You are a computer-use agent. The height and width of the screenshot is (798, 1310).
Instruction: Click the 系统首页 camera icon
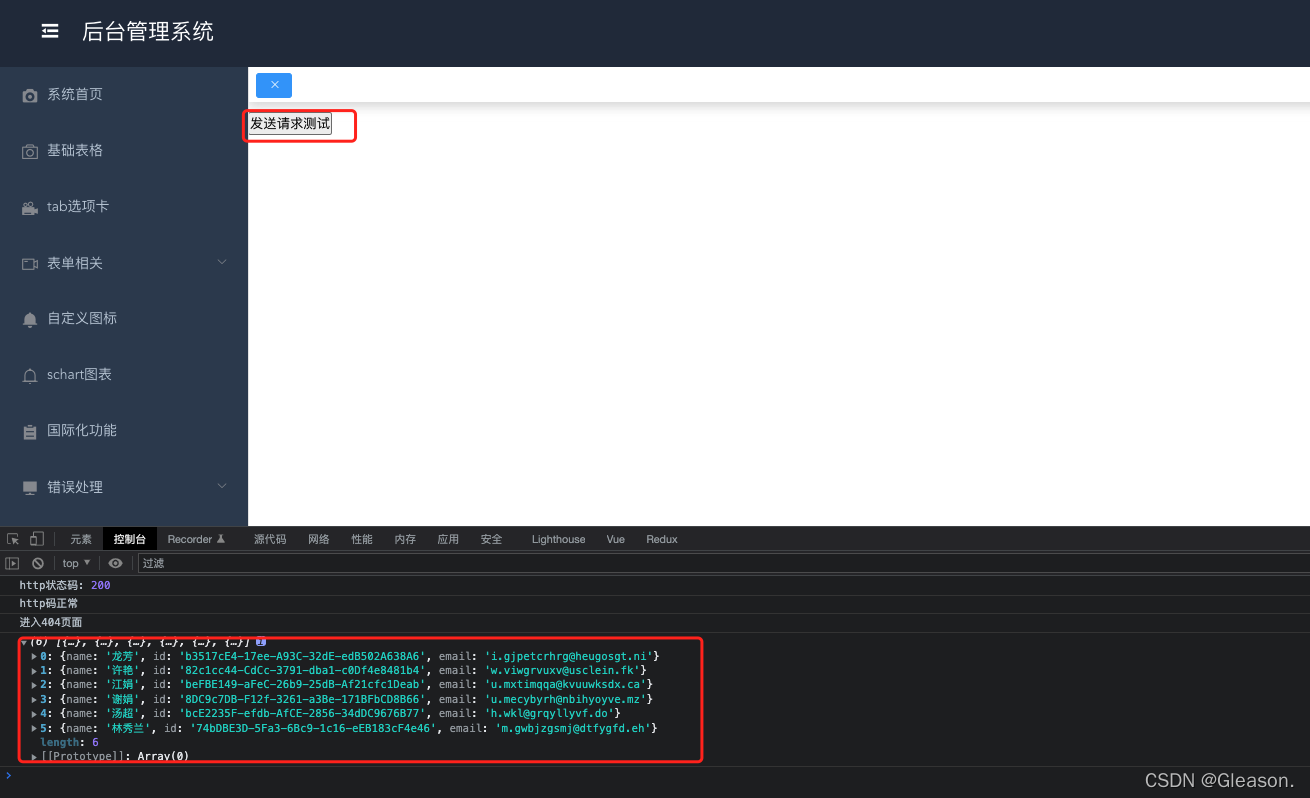pos(30,95)
